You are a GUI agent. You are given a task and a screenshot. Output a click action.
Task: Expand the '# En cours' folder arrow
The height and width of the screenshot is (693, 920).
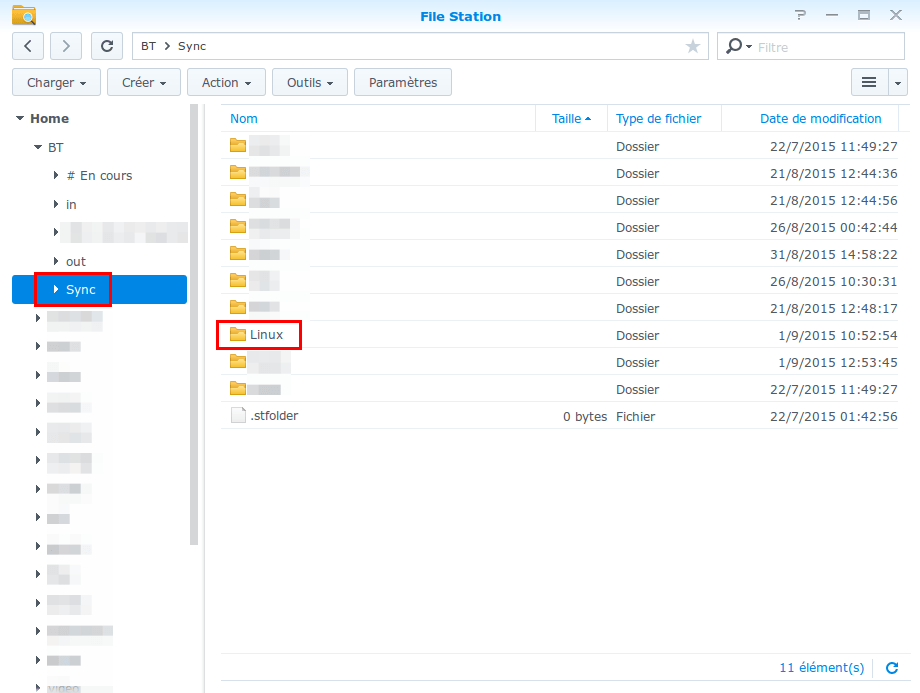pyautogui.click(x=56, y=175)
